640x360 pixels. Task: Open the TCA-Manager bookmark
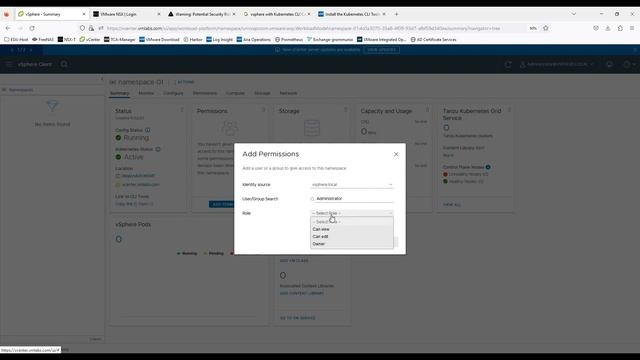pyautogui.click(x=120, y=40)
